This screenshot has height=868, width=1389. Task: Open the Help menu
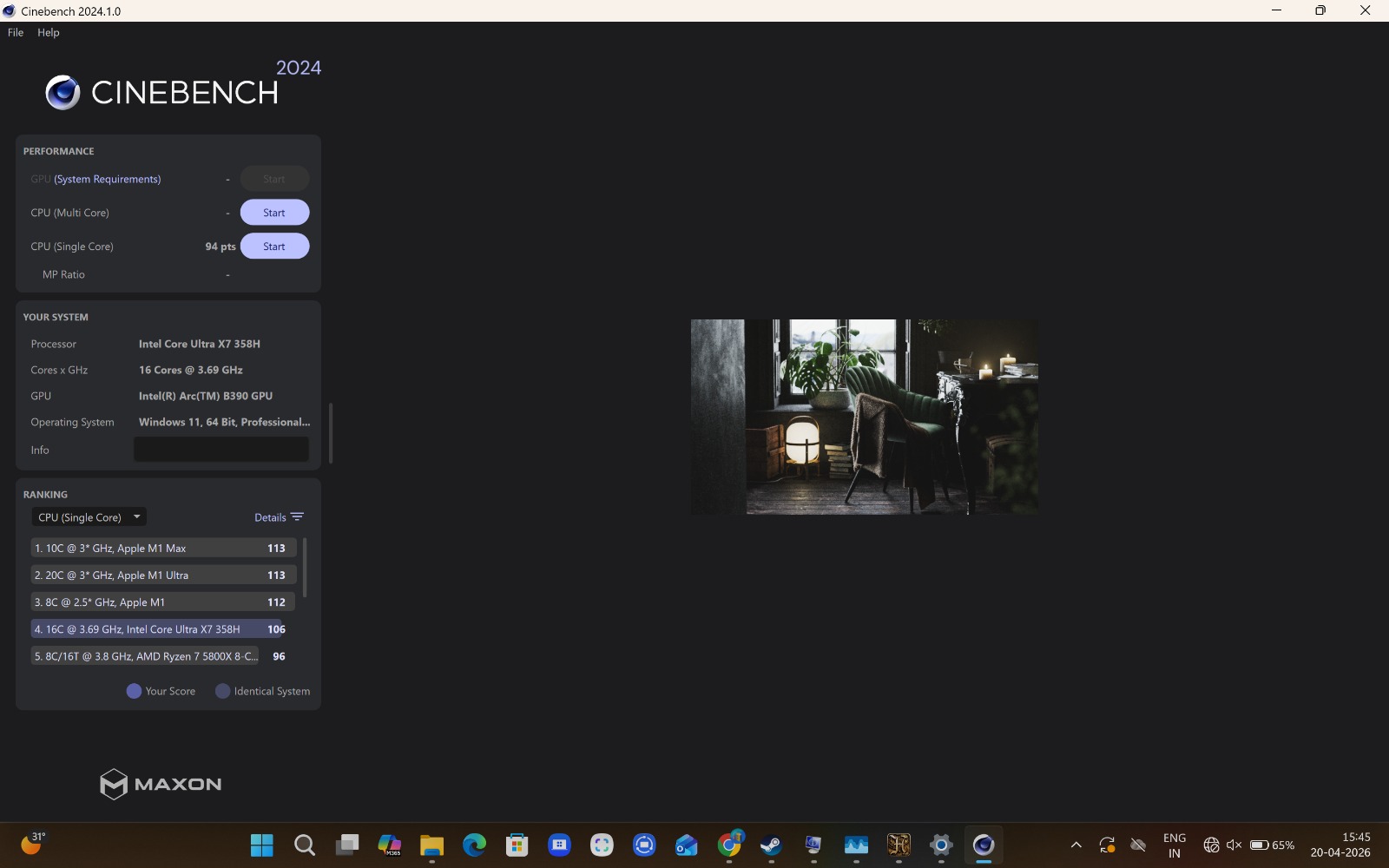[49, 32]
